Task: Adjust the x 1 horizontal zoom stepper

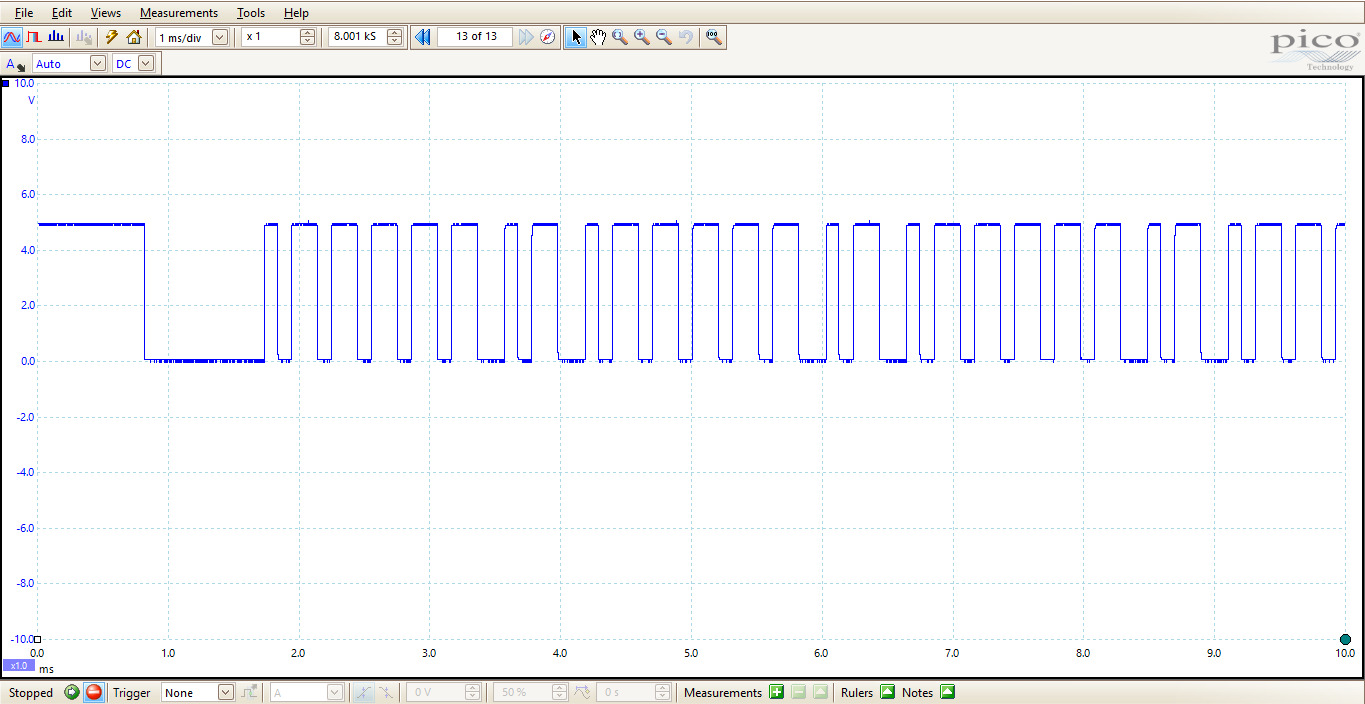Action: point(307,37)
